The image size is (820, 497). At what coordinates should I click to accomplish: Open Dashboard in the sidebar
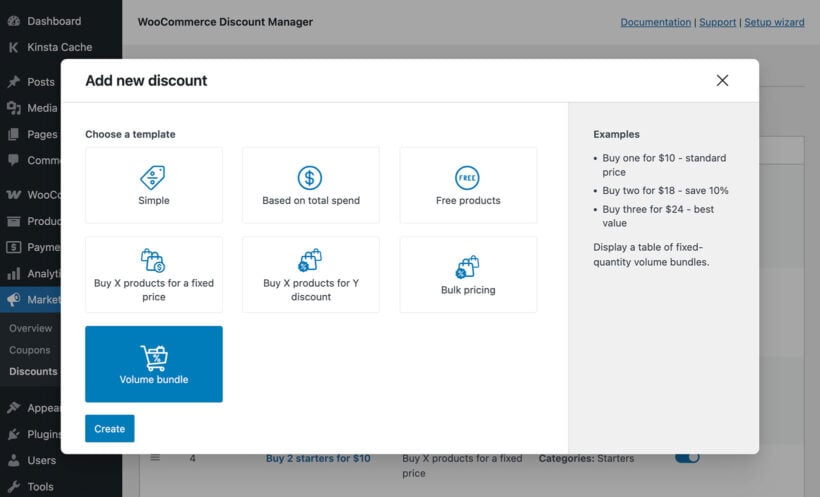coord(54,21)
